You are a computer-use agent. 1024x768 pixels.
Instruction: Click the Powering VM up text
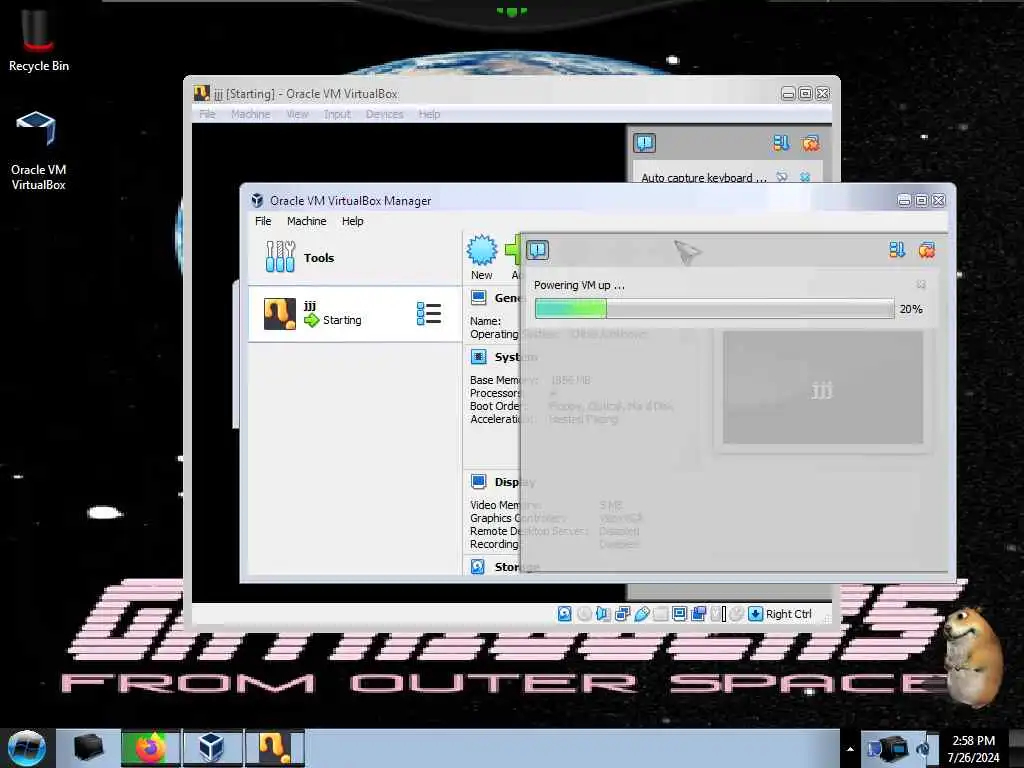579,285
